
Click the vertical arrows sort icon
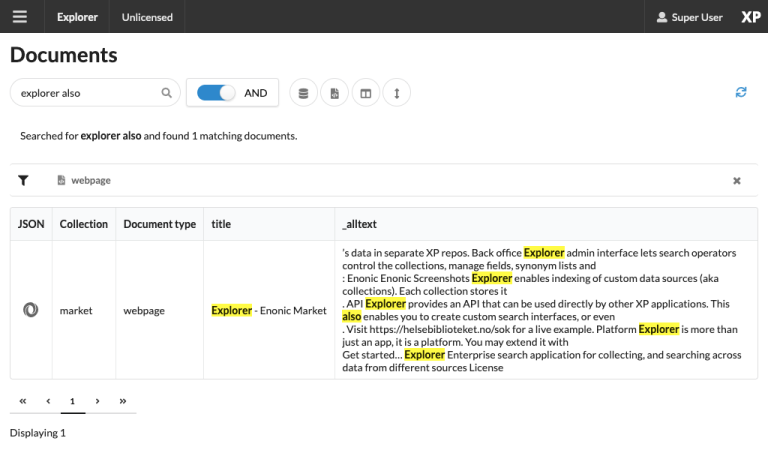[397, 93]
